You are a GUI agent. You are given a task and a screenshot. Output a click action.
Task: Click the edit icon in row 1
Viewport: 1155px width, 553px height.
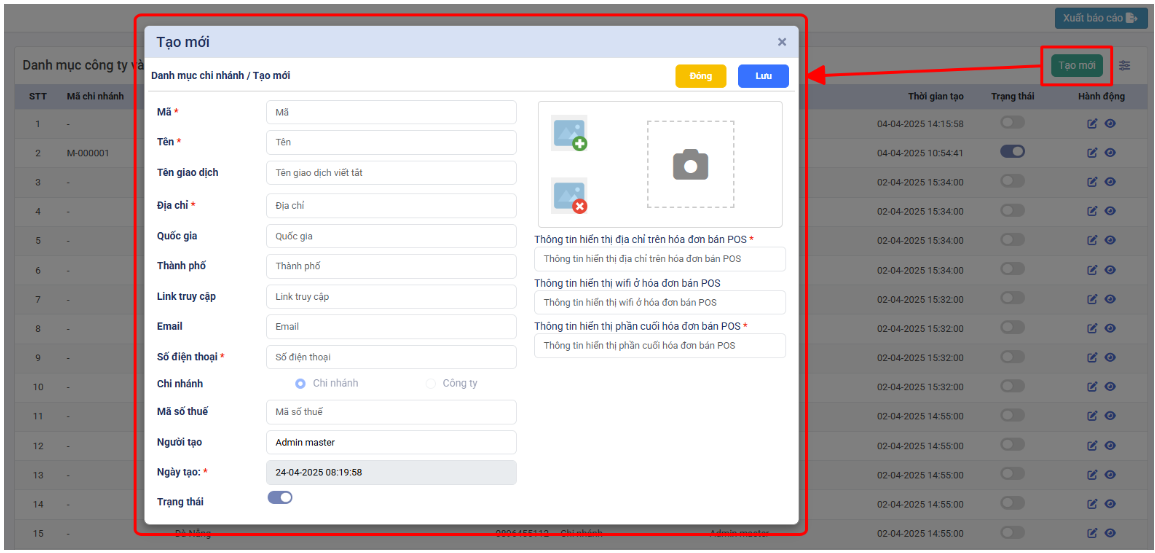coord(1092,124)
